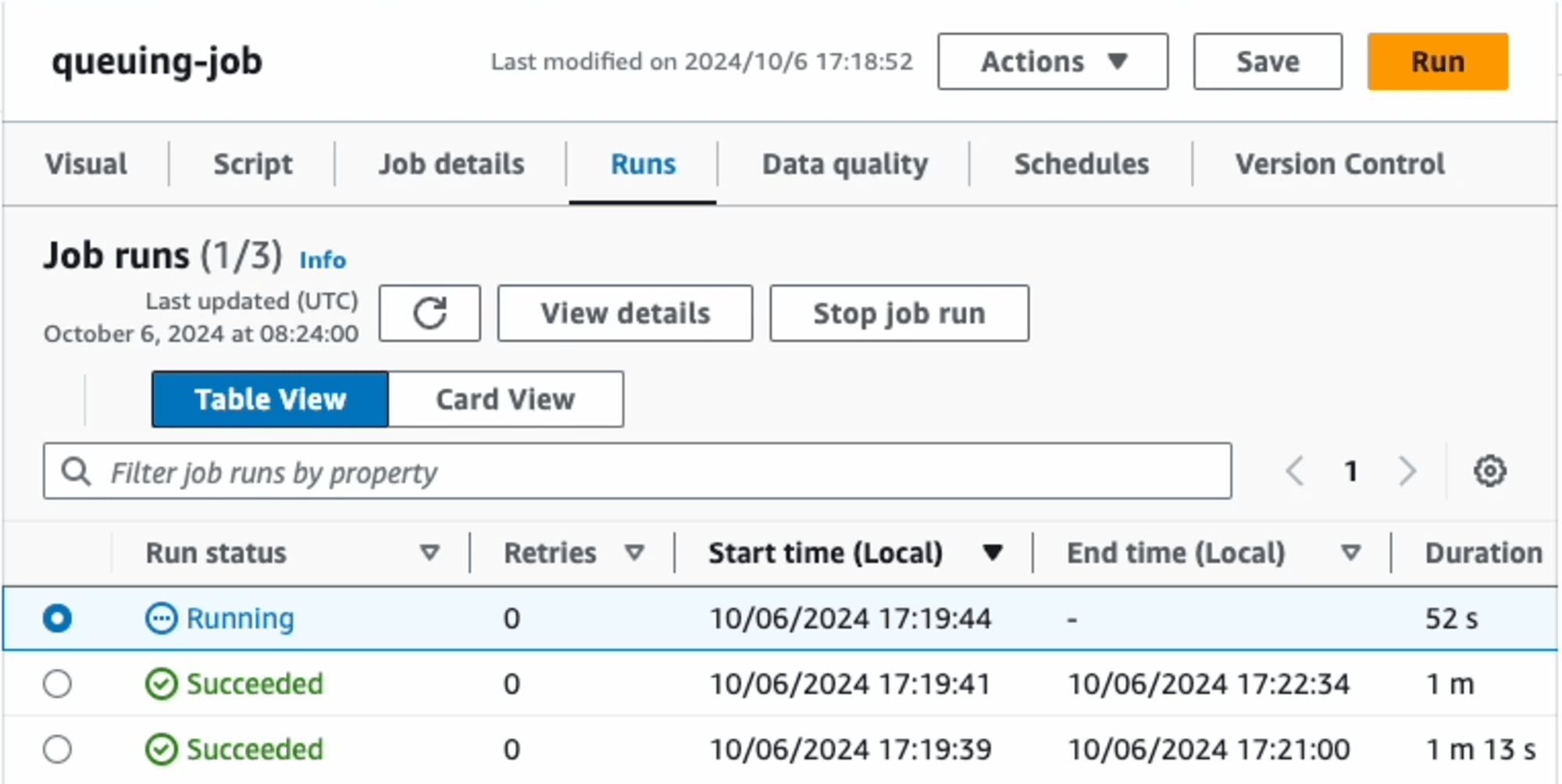Click the Succeeded checkmark icon for 17:19:39 run

point(161,750)
